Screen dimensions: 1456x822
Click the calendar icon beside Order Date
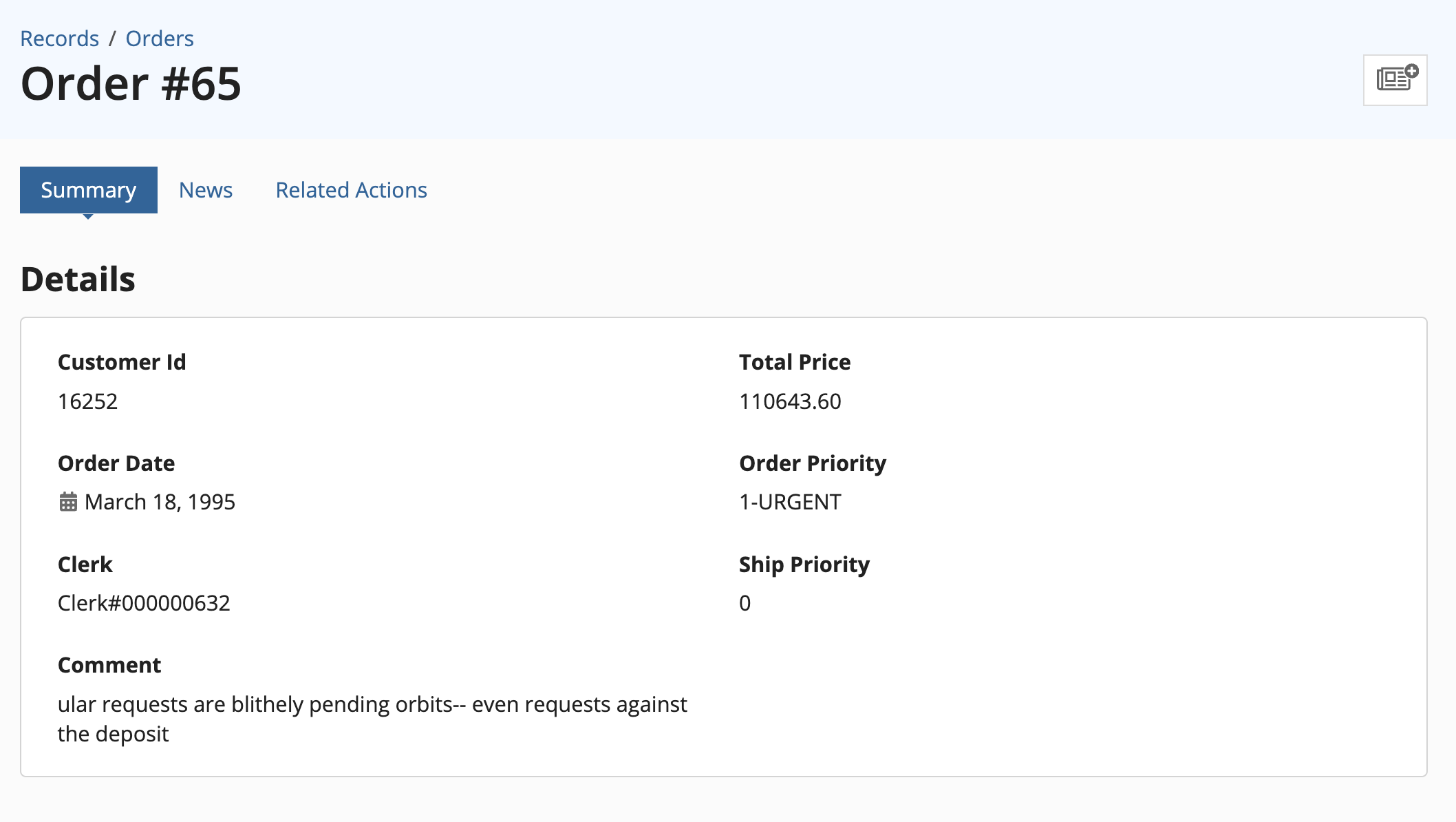68,502
